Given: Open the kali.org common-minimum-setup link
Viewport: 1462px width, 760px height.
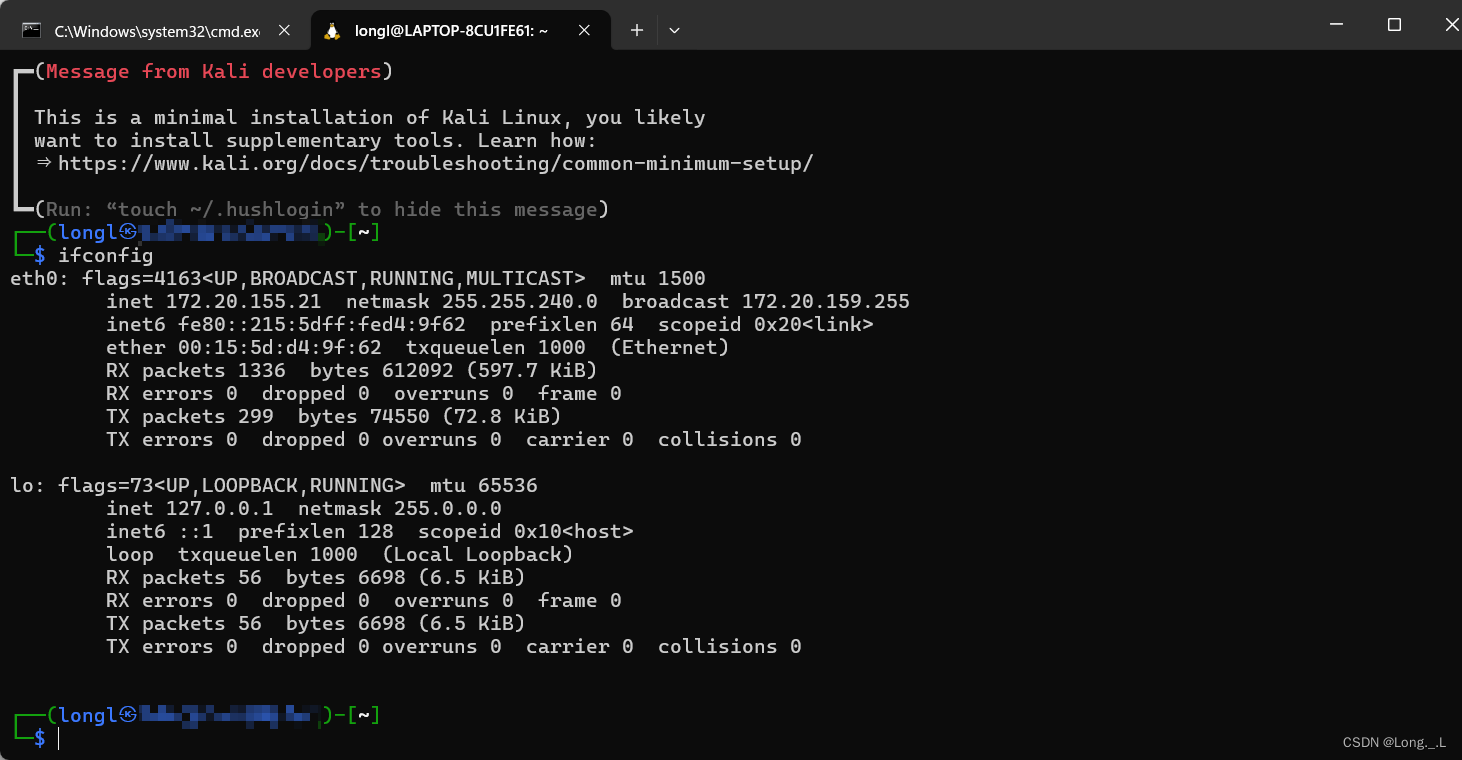Looking at the screenshot, I should 435,163.
